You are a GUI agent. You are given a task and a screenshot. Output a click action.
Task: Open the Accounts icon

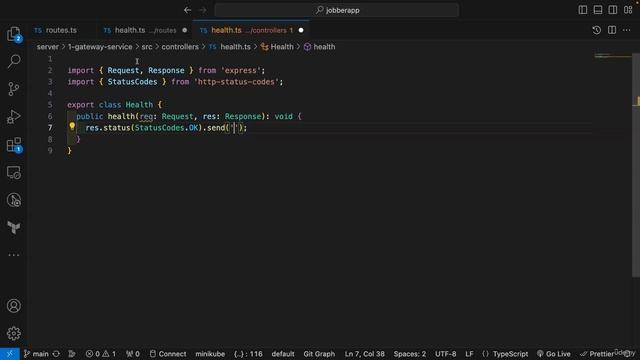point(13,306)
